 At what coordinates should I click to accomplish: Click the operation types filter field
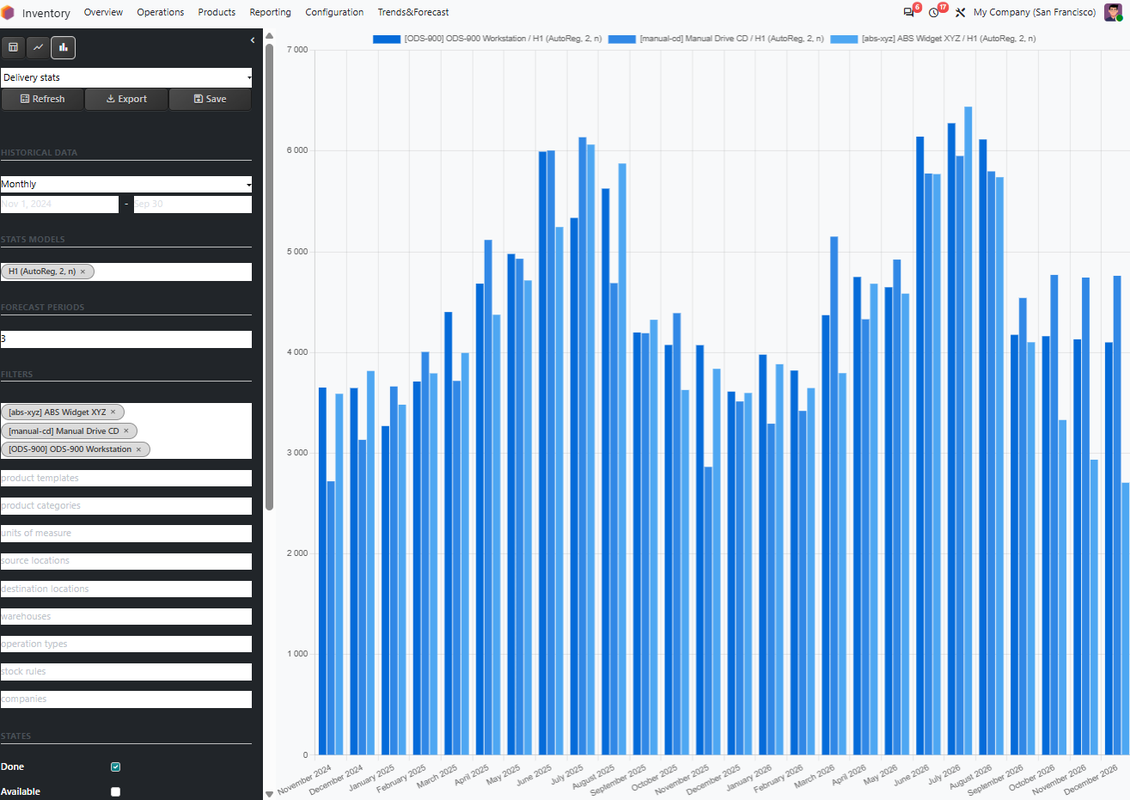[x=126, y=644]
